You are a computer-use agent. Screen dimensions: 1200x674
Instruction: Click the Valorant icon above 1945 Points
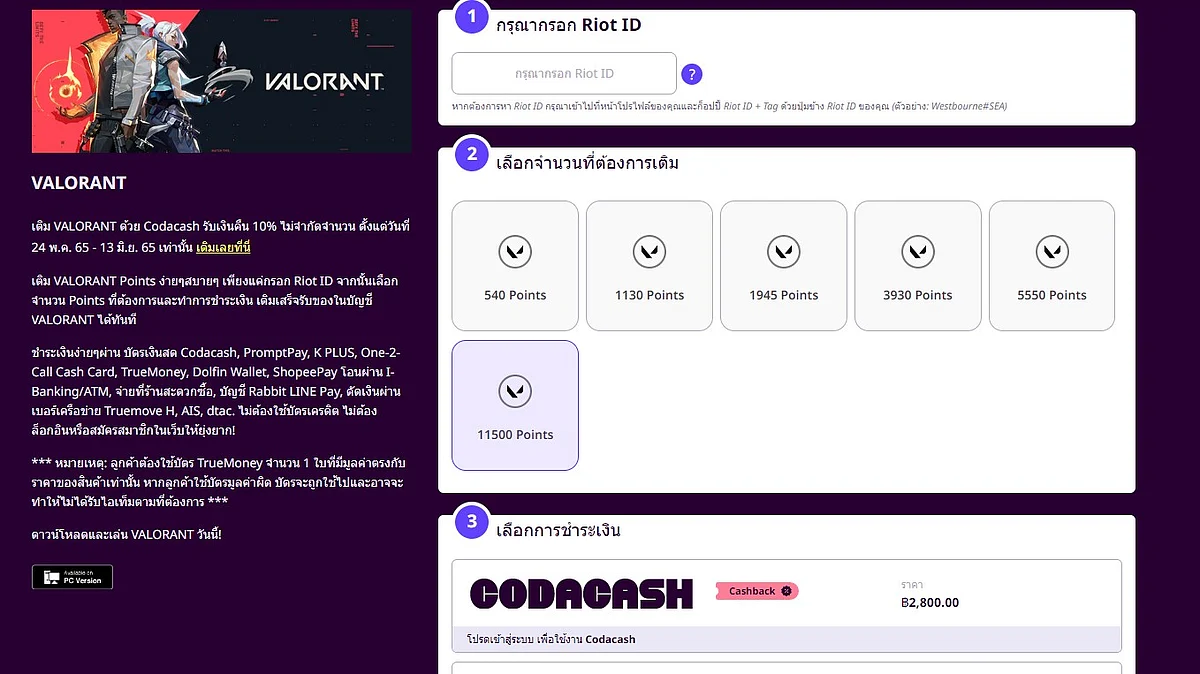pyautogui.click(x=783, y=252)
